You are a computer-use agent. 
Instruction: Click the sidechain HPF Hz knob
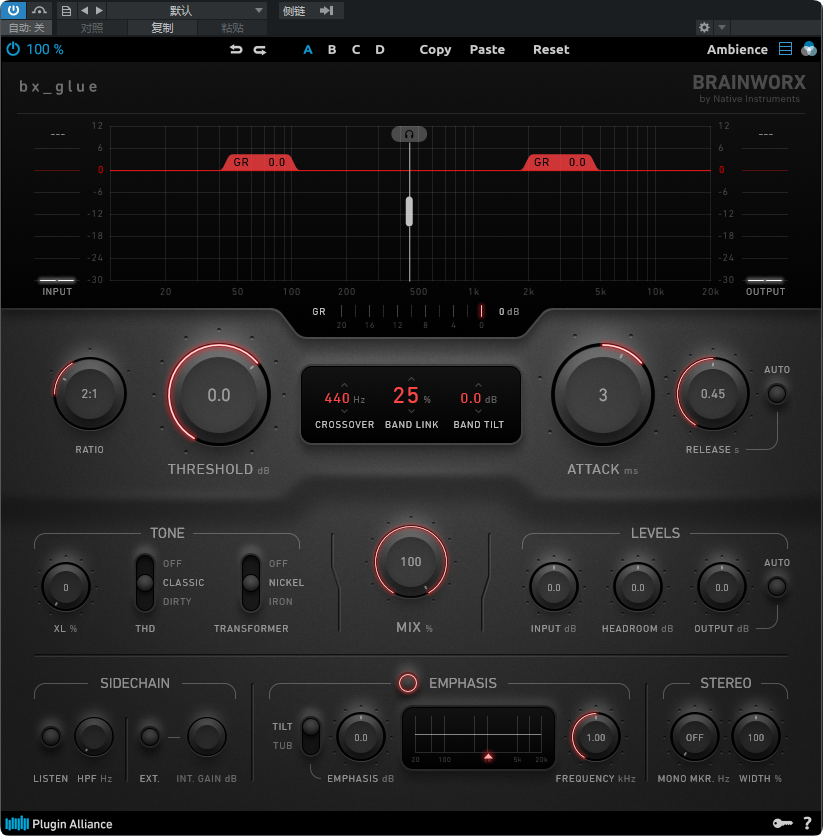click(x=94, y=737)
